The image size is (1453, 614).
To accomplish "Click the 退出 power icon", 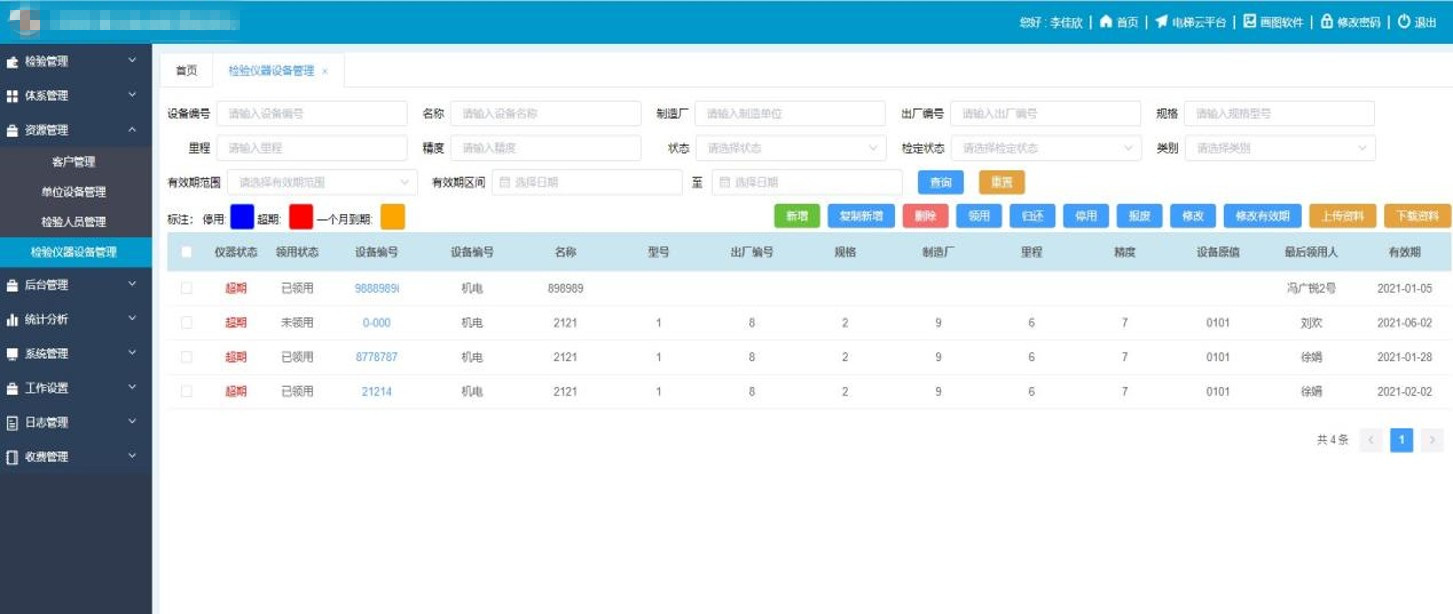I will click(1404, 22).
